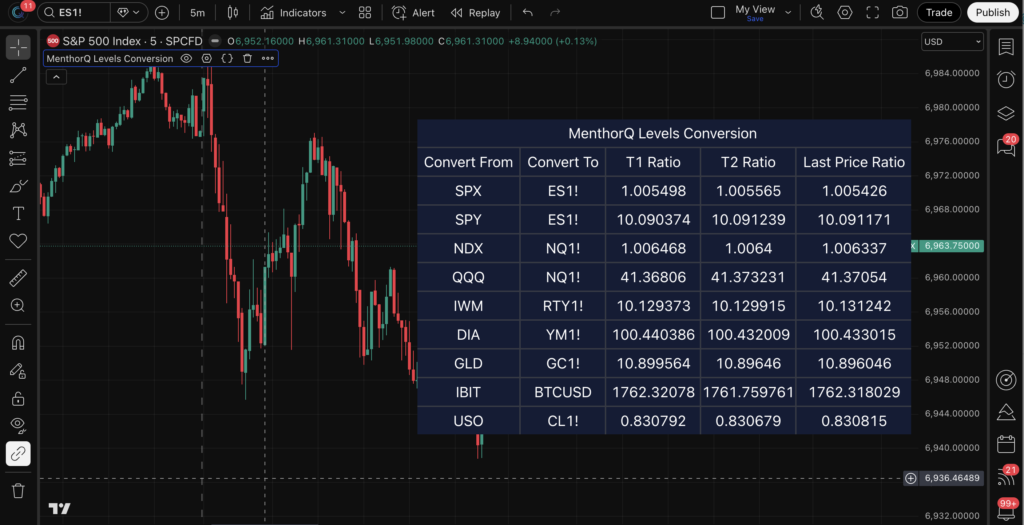Remove MenthorQ indicator with trash icon
Screen dimensions: 1024x525
click(x=247, y=58)
